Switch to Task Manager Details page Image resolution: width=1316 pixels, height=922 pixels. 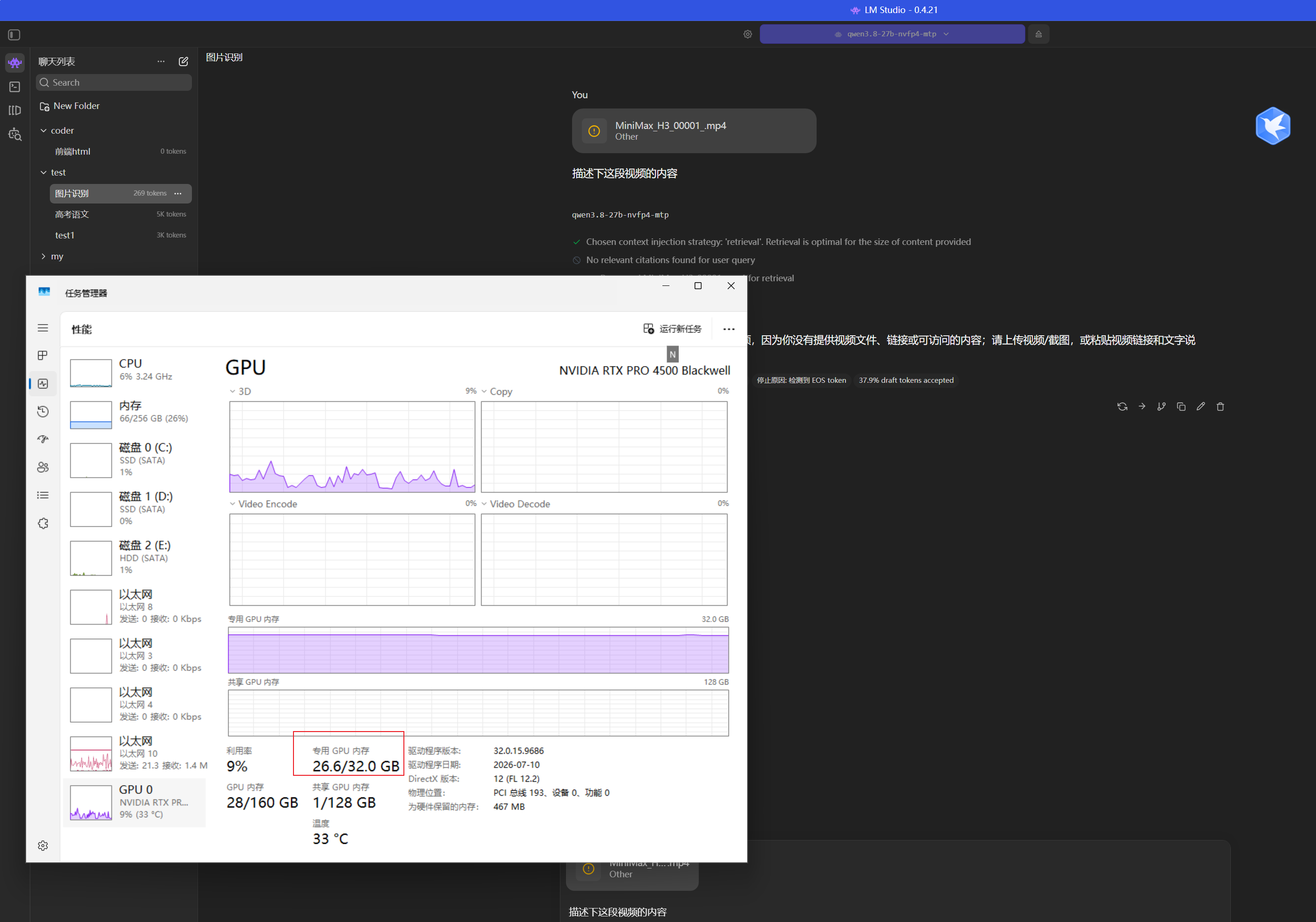click(x=43, y=495)
